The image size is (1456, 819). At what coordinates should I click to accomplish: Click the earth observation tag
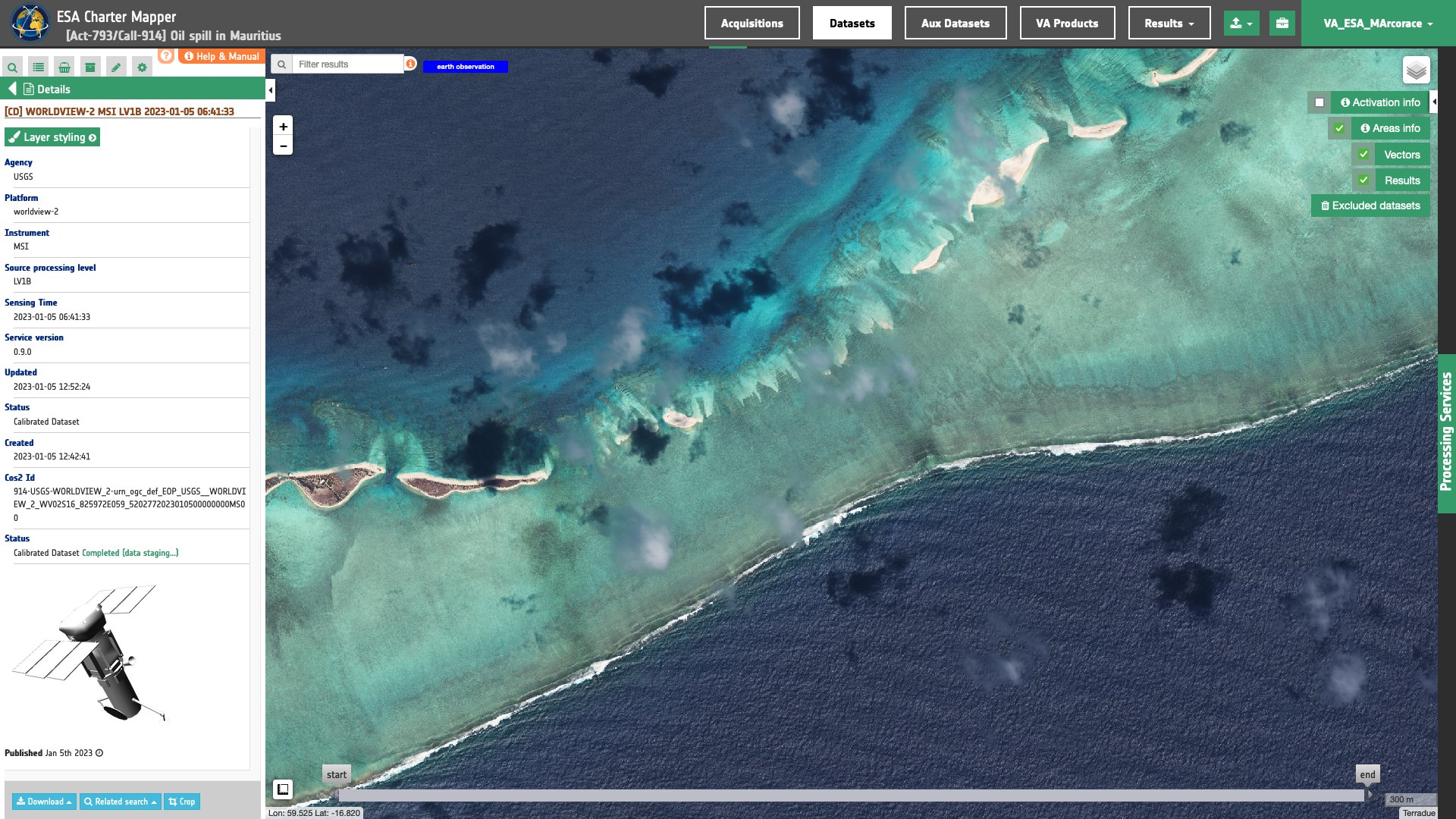[x=465, y=67]
